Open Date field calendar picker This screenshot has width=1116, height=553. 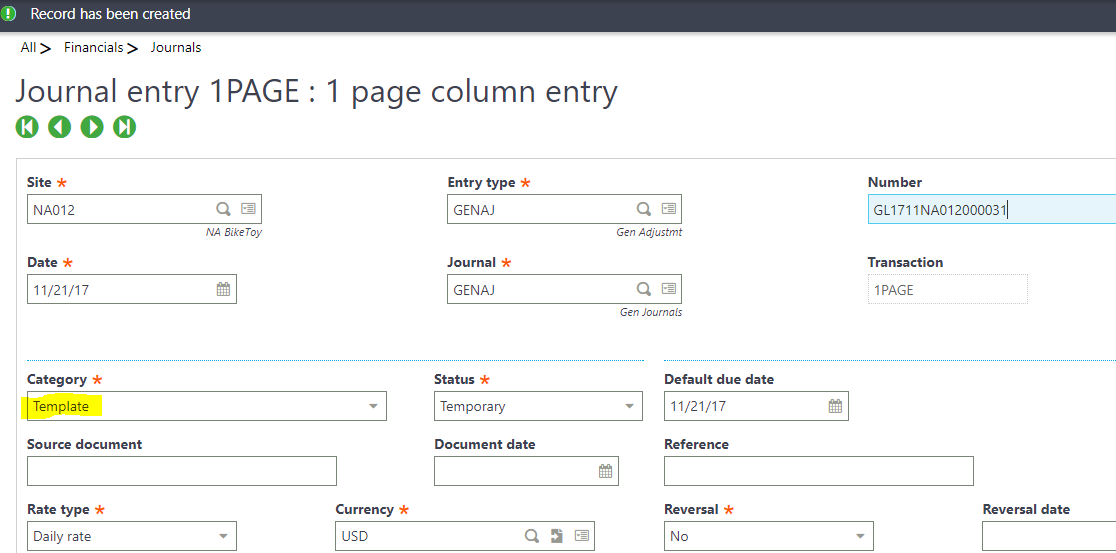223,289
